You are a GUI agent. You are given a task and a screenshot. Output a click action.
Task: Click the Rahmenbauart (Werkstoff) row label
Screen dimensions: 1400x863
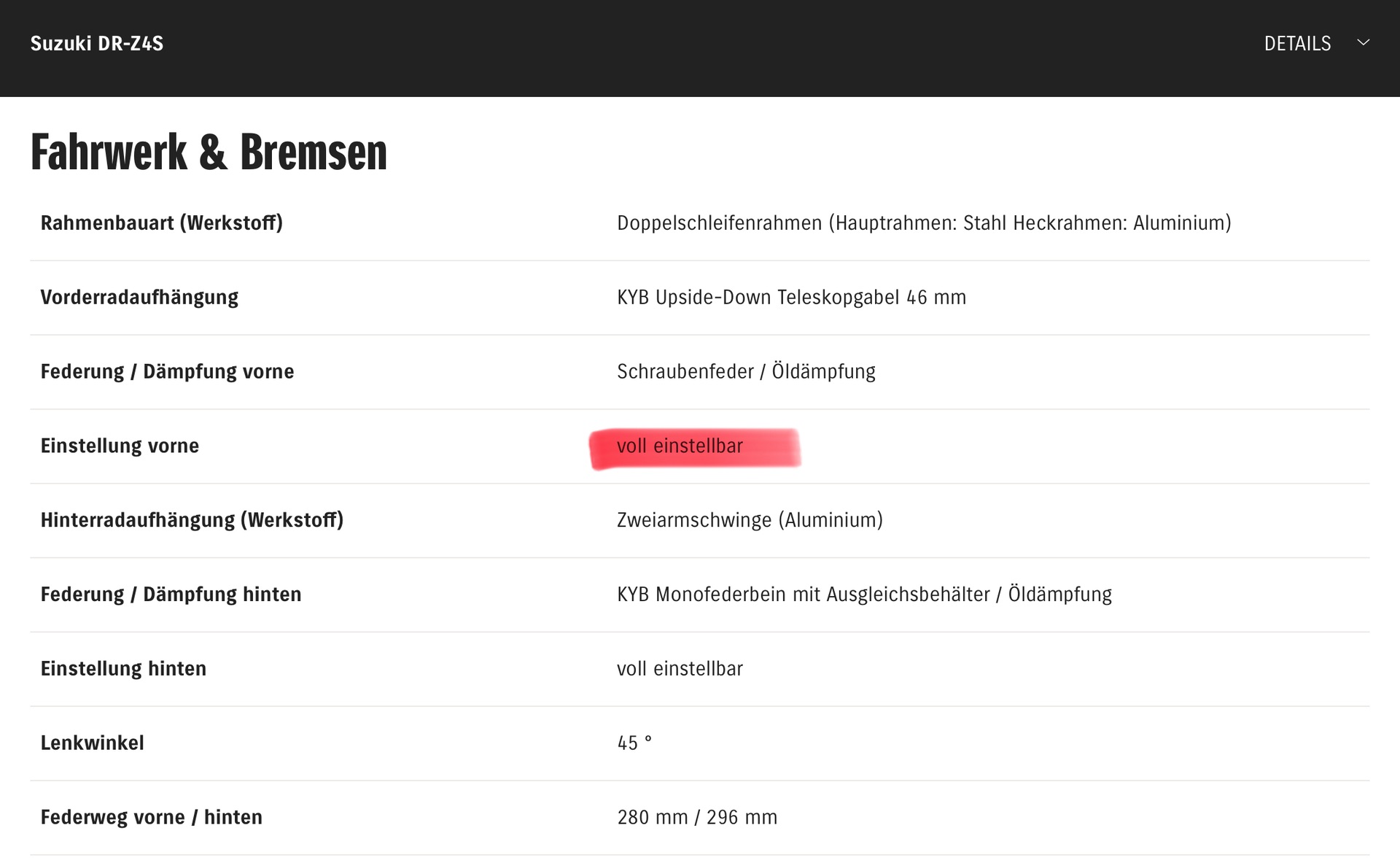(161, 223)
